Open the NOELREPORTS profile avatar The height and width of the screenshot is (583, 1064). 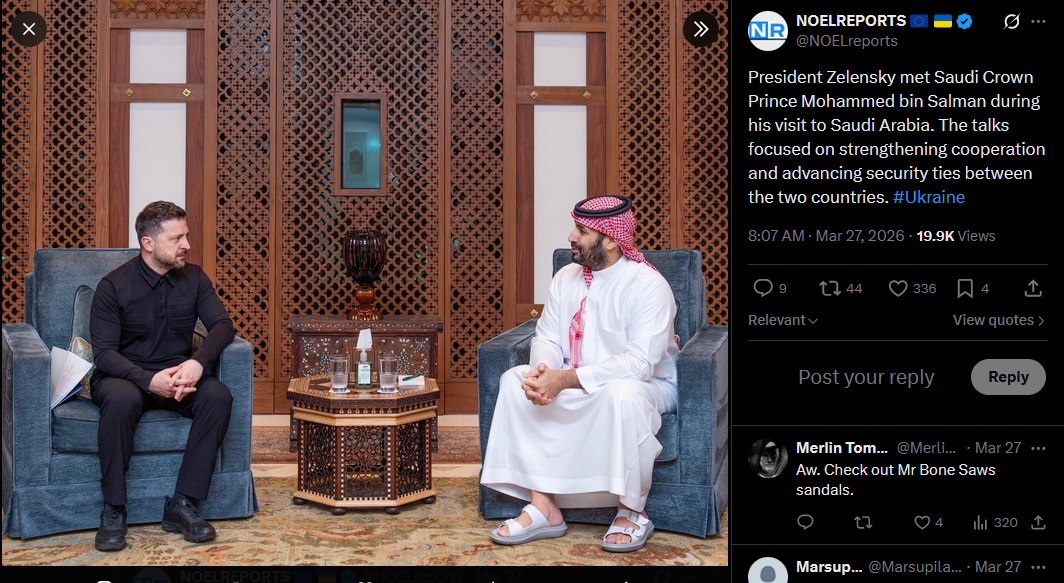(x=767, y=31)
